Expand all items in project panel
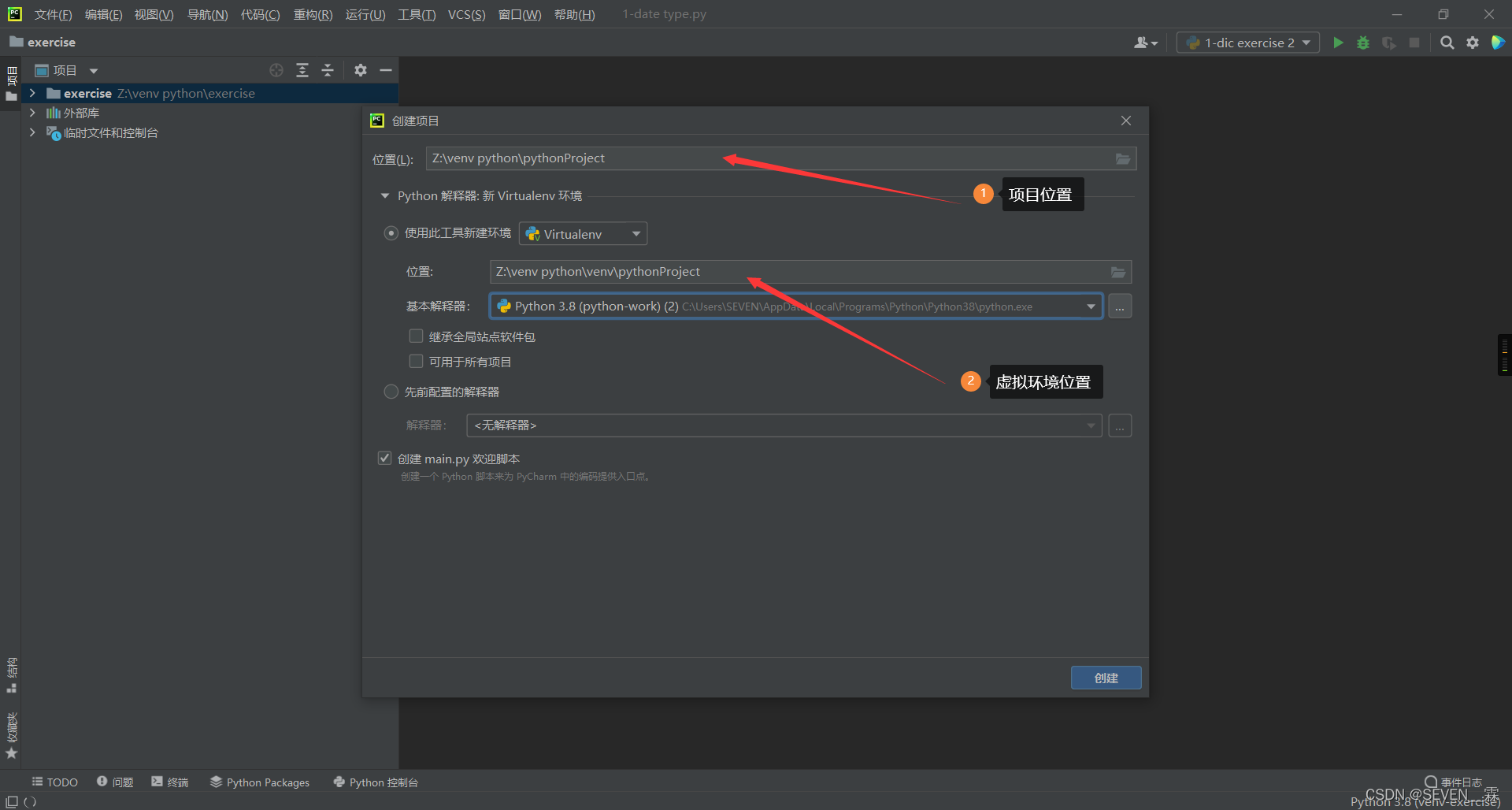This screenshot has height=810, width=1512. coord(302,70)
